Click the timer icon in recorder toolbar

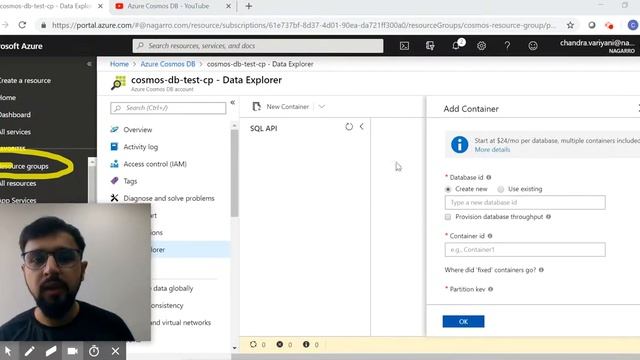click(94, 351)
